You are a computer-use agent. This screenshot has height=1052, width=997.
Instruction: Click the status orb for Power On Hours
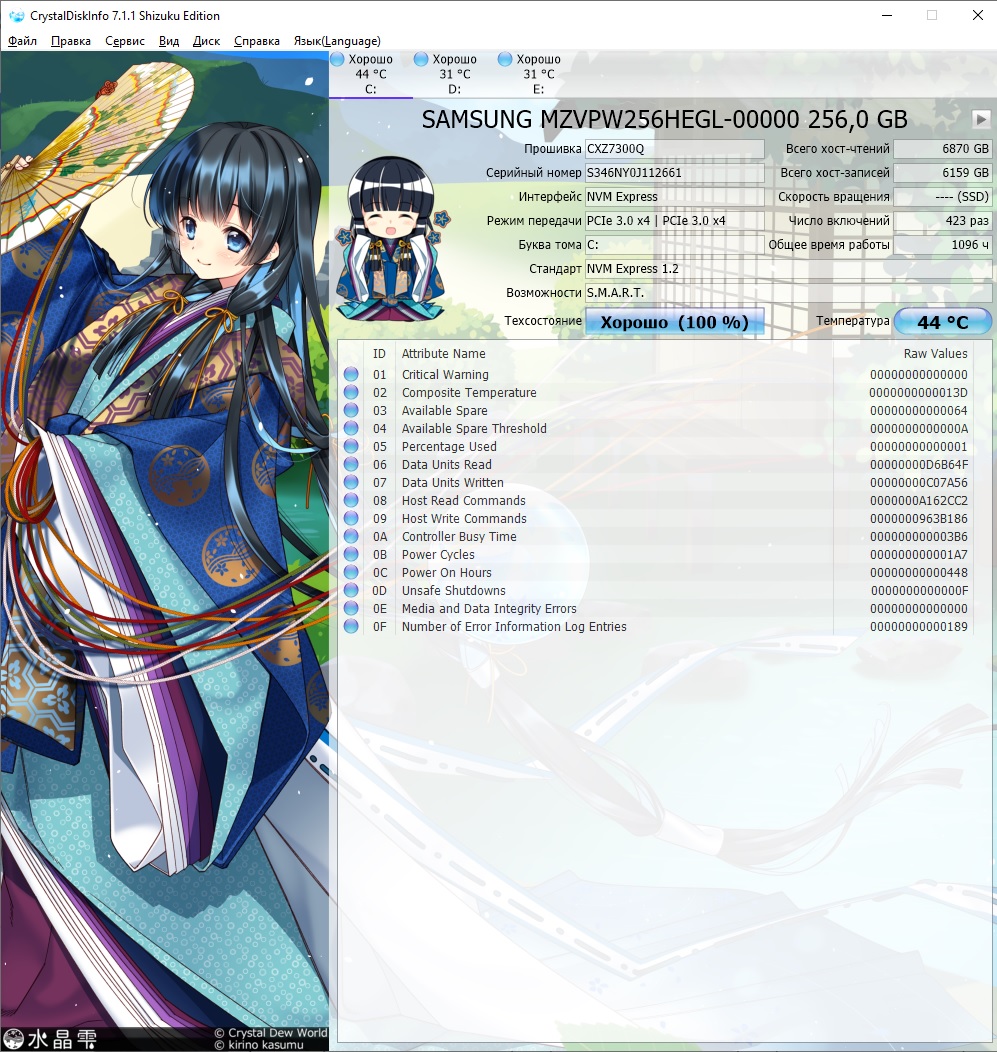point(351,572)
